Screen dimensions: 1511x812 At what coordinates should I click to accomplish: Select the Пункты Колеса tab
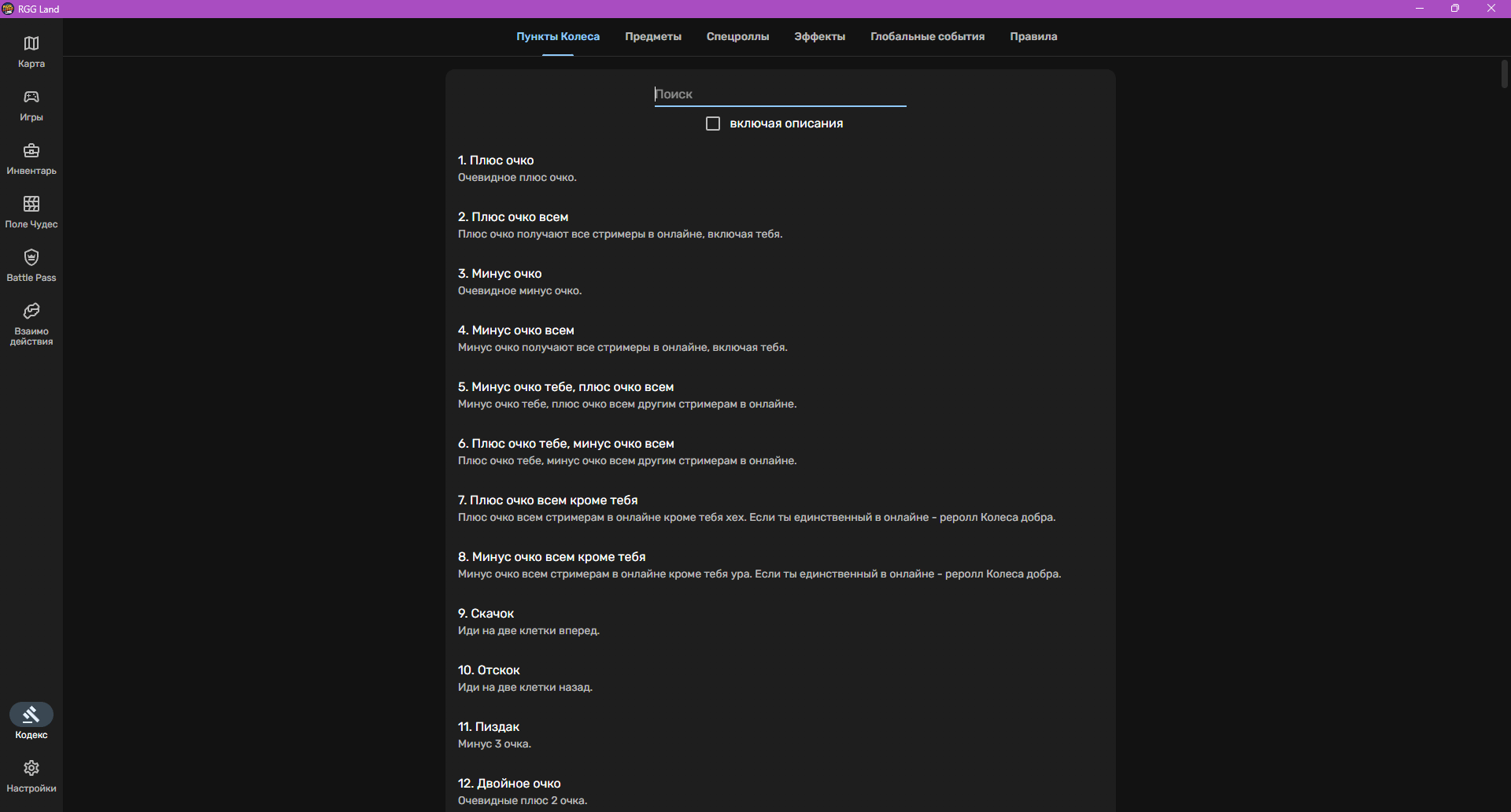click(558, 36)
